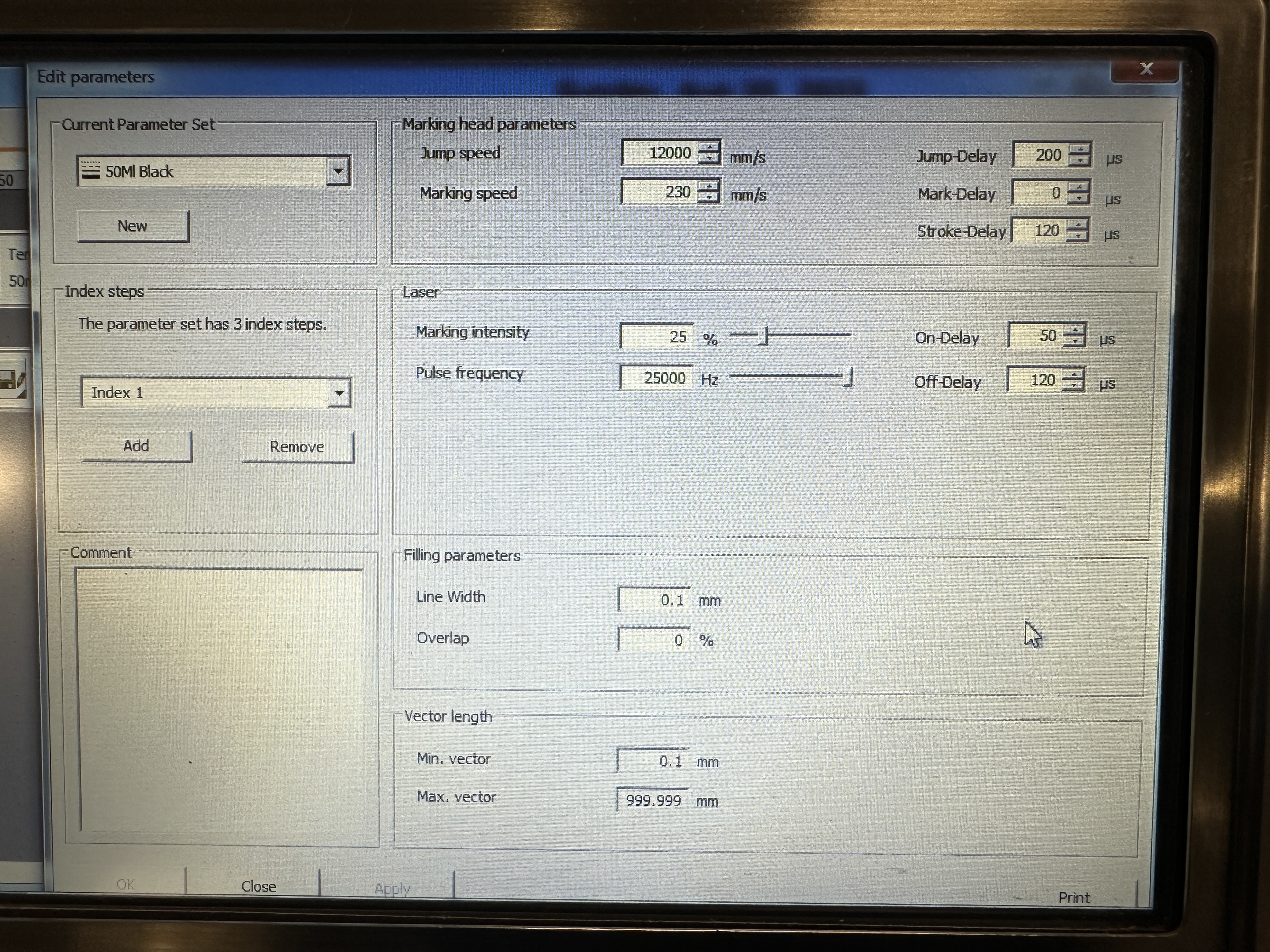Click the Marking intensity slider handle

point(763,335)
